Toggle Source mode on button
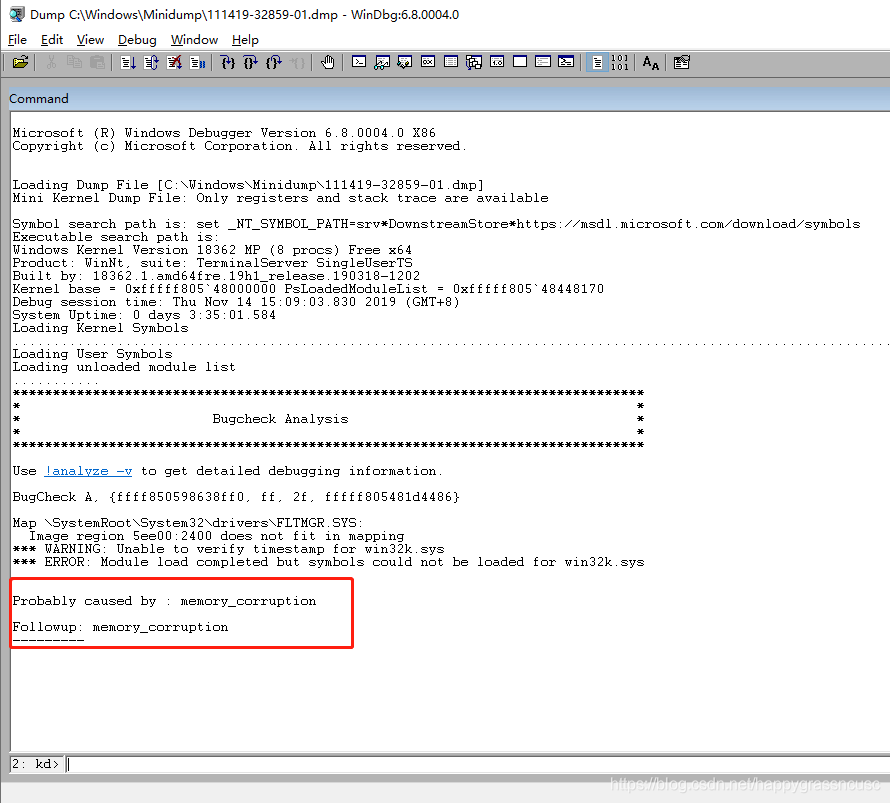Viewport: 890px width, 803px height. 597,62
